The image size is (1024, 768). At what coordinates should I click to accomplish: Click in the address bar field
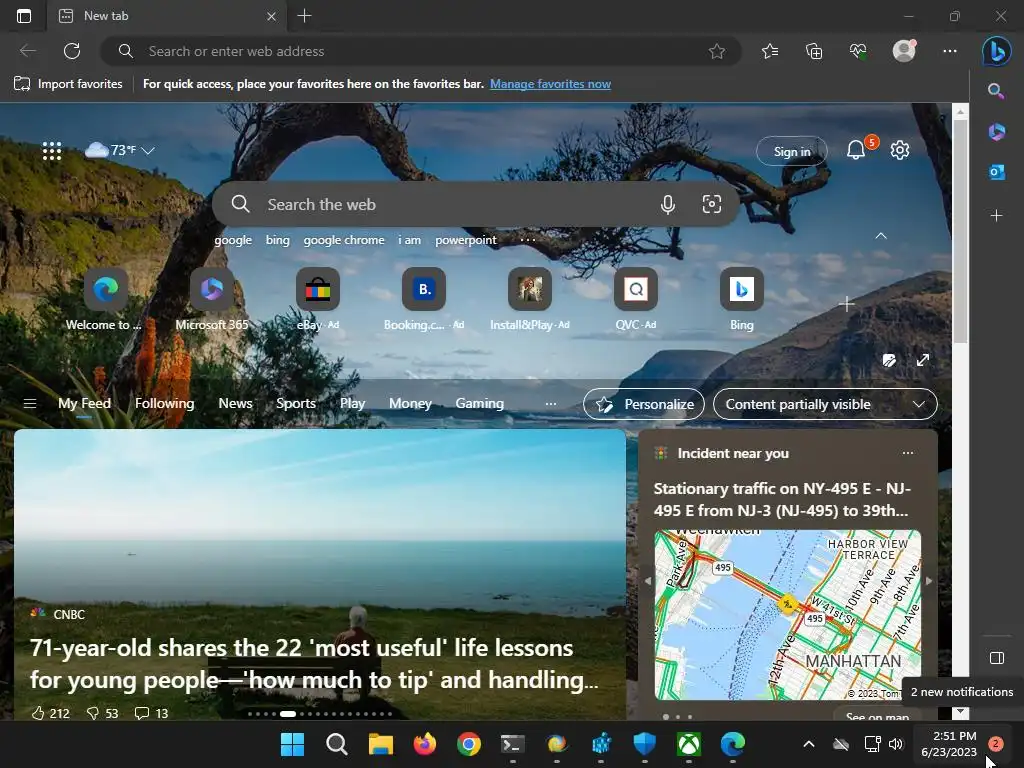coord(420,51)
